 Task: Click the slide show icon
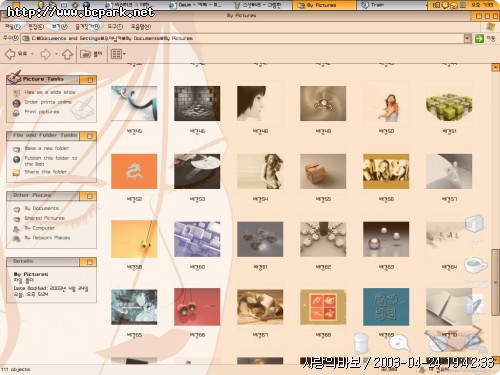(x=16, y=93)
